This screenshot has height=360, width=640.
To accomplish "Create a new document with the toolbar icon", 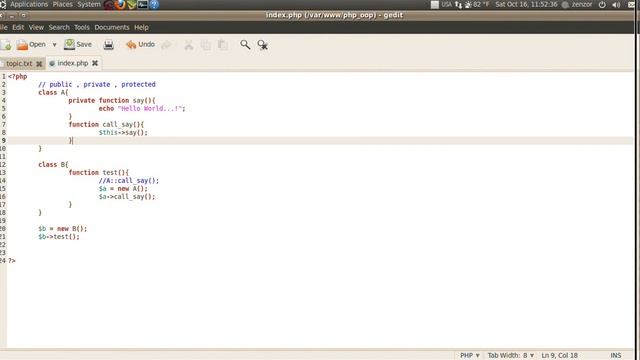I will pos(6,44).
